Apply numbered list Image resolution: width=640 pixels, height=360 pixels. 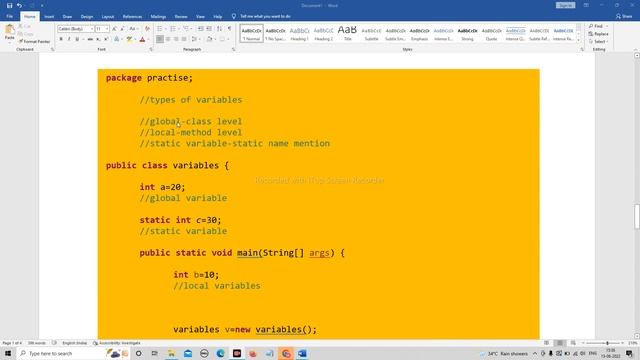point(174,29)
